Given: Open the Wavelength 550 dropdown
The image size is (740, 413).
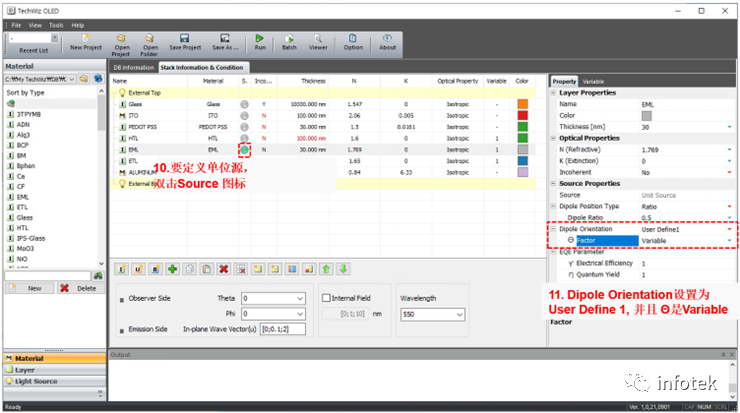Looking at the screenshot, I should [460, 314].
